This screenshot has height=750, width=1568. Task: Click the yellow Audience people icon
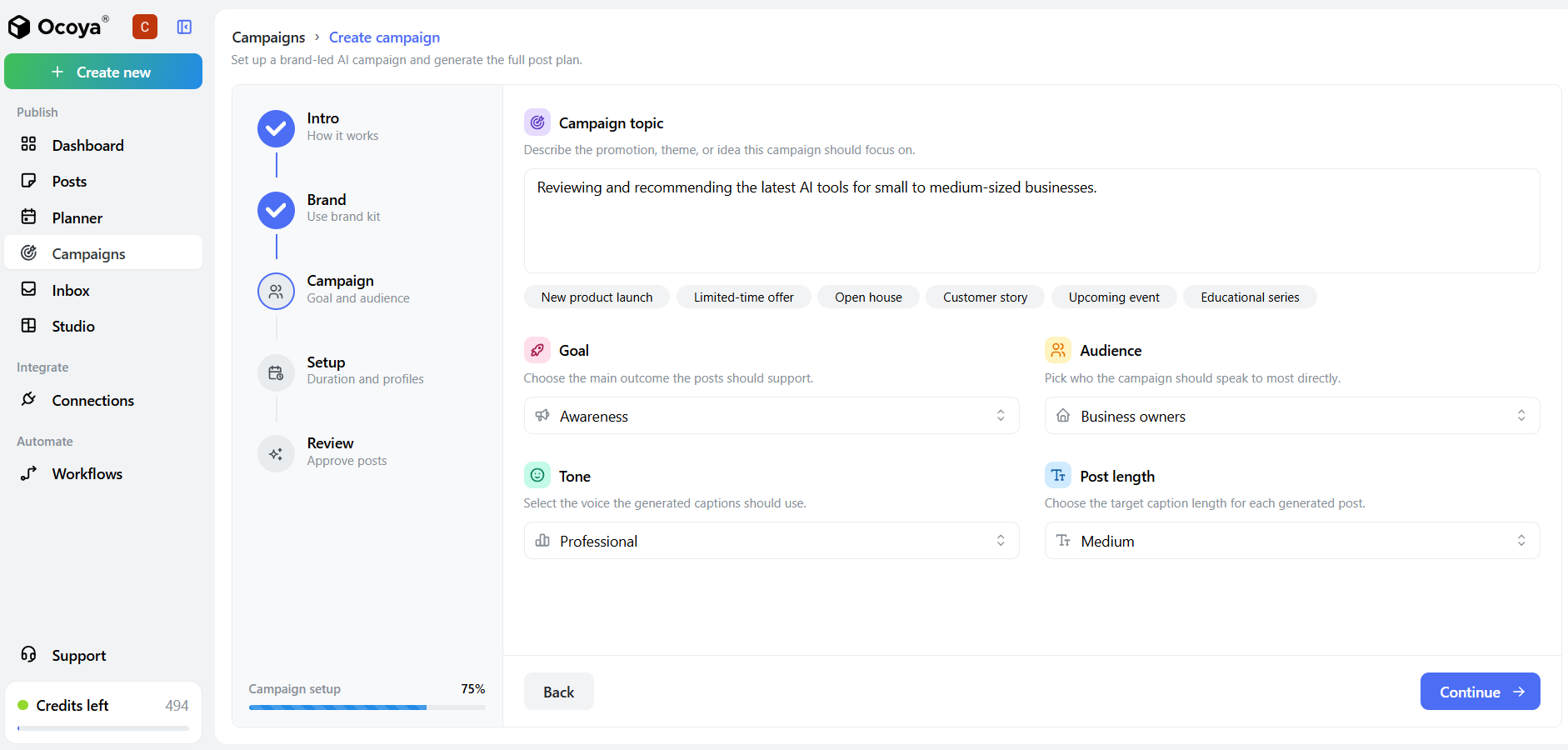point(1058,350)
